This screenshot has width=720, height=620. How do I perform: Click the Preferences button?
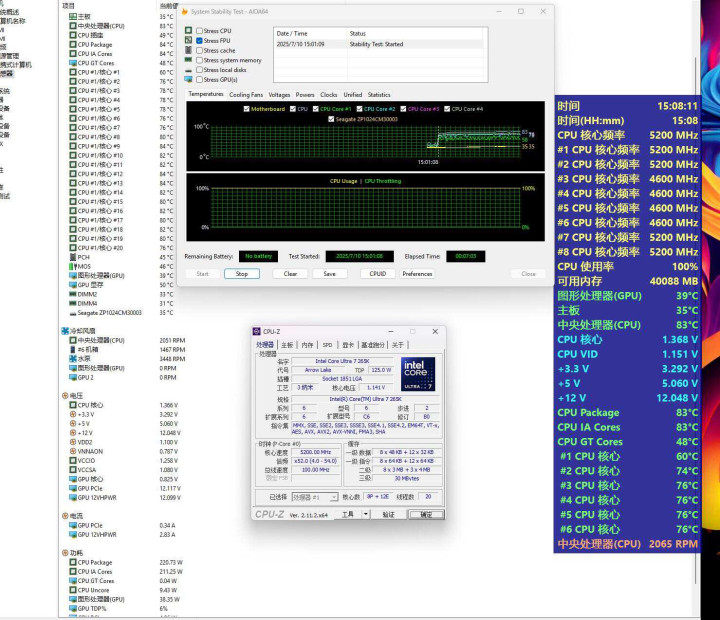[417, 273]
